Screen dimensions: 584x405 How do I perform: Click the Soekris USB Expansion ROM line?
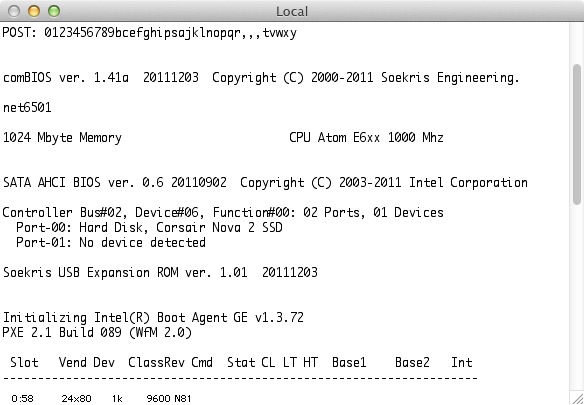point(160,272)
